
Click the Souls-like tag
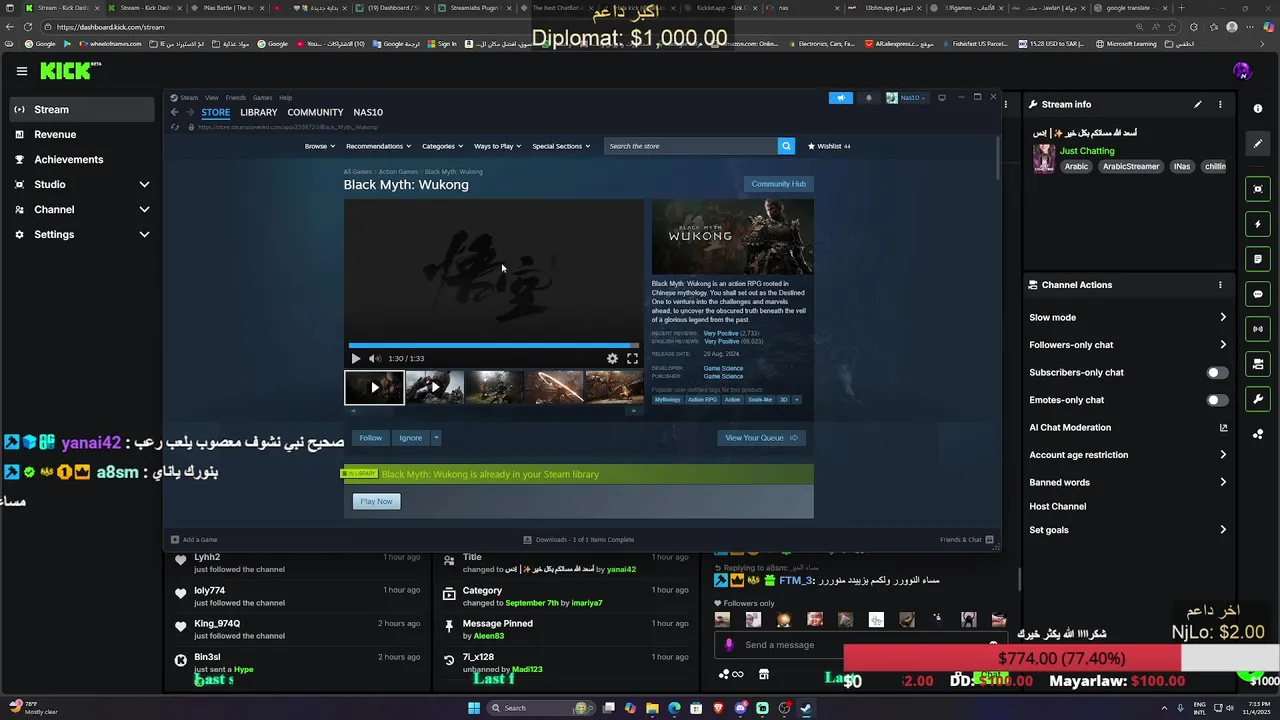(x=760, y=400)
